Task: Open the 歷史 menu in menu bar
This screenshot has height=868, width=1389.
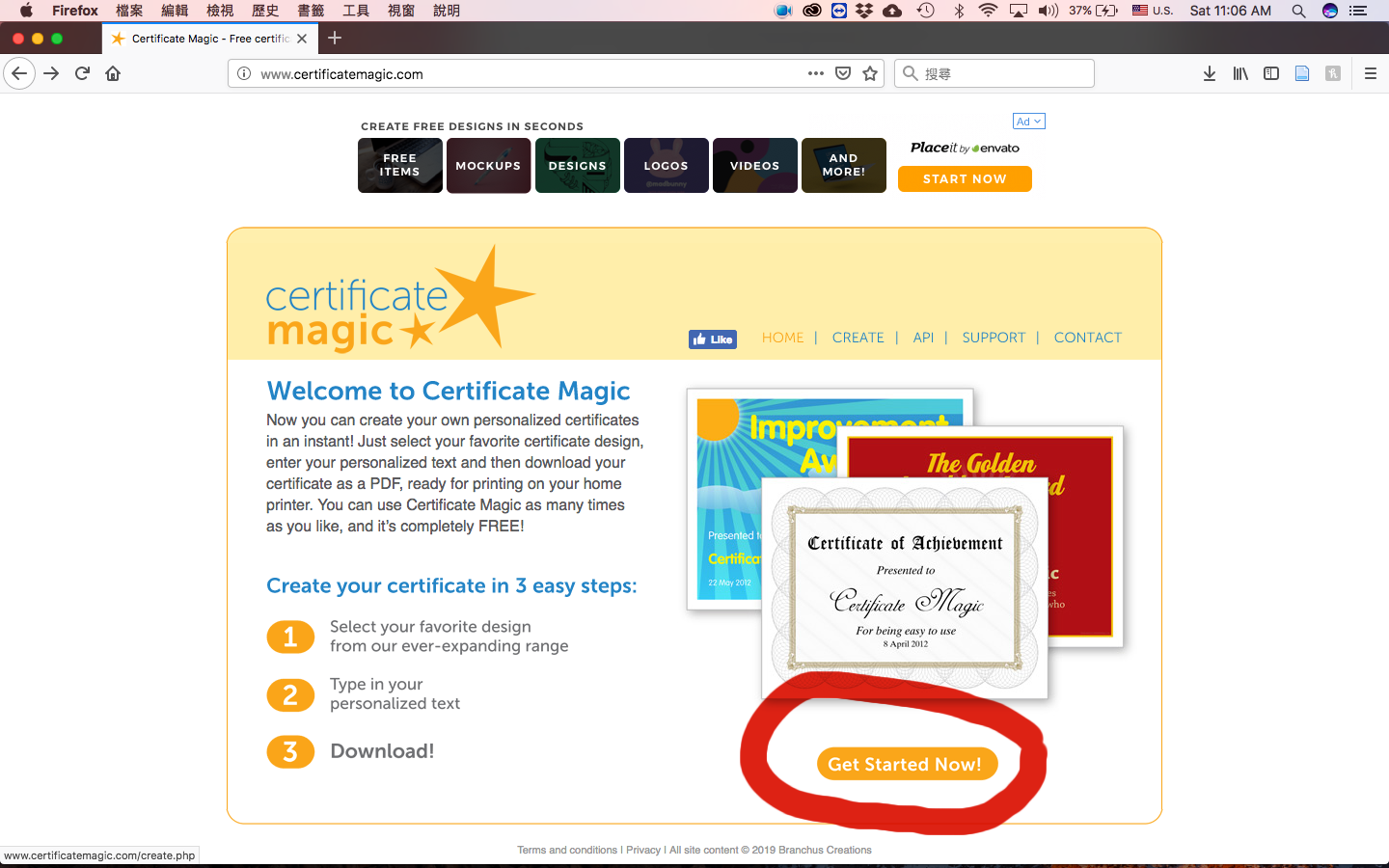Action: [265, 11]
